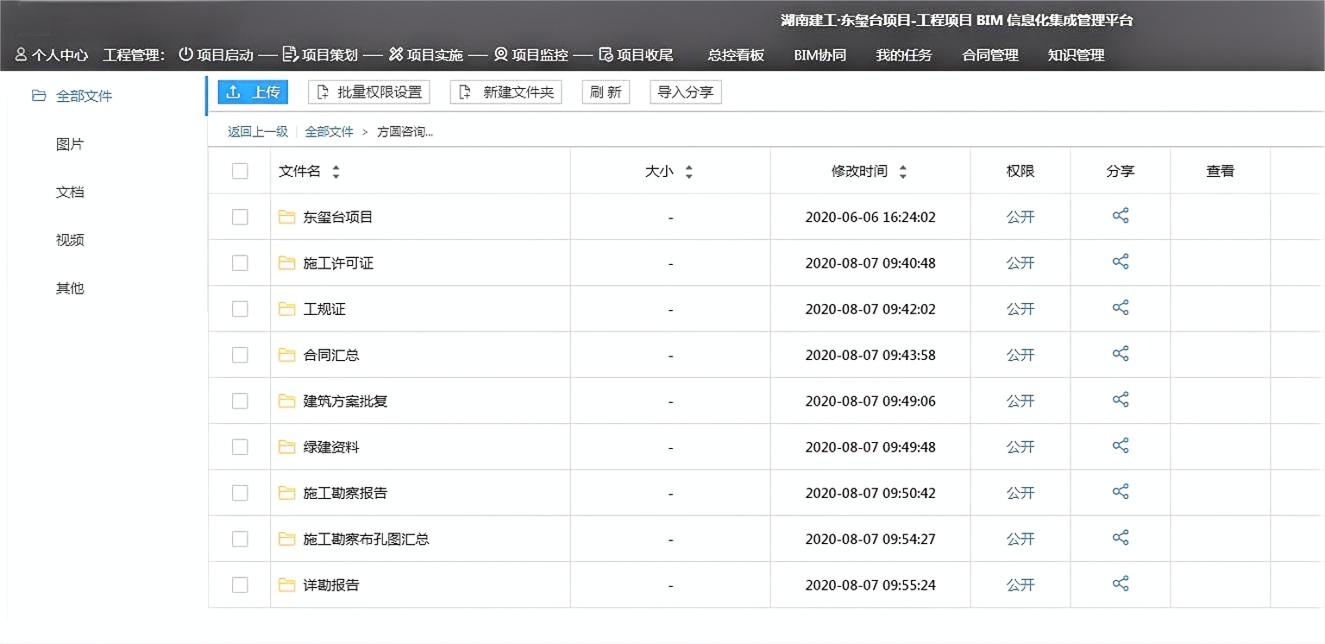
Task: Click folder icon next to 绿建资料
Action: (287, 447)
